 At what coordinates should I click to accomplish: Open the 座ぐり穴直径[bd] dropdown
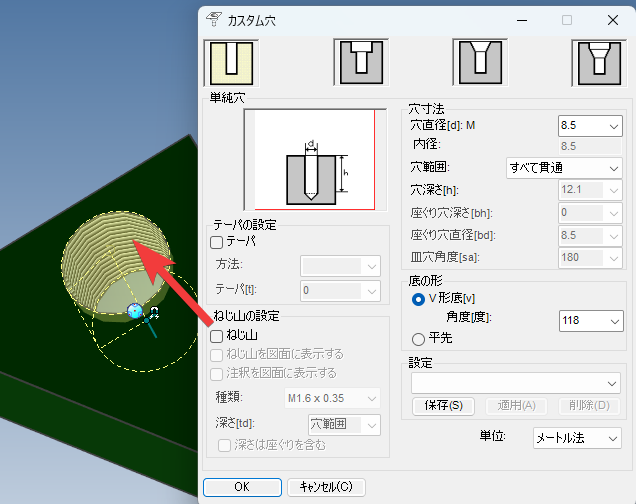(590, 236)
